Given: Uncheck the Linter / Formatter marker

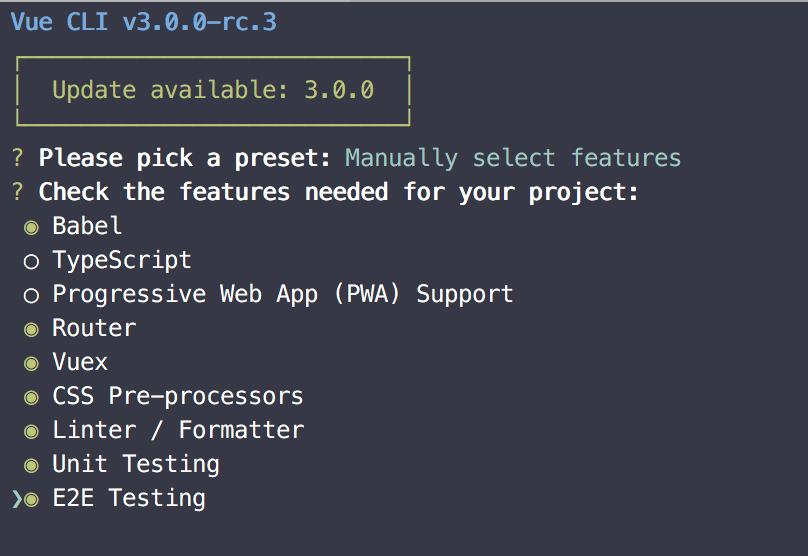Looking at the screenshot, I should tap(31, 431).
